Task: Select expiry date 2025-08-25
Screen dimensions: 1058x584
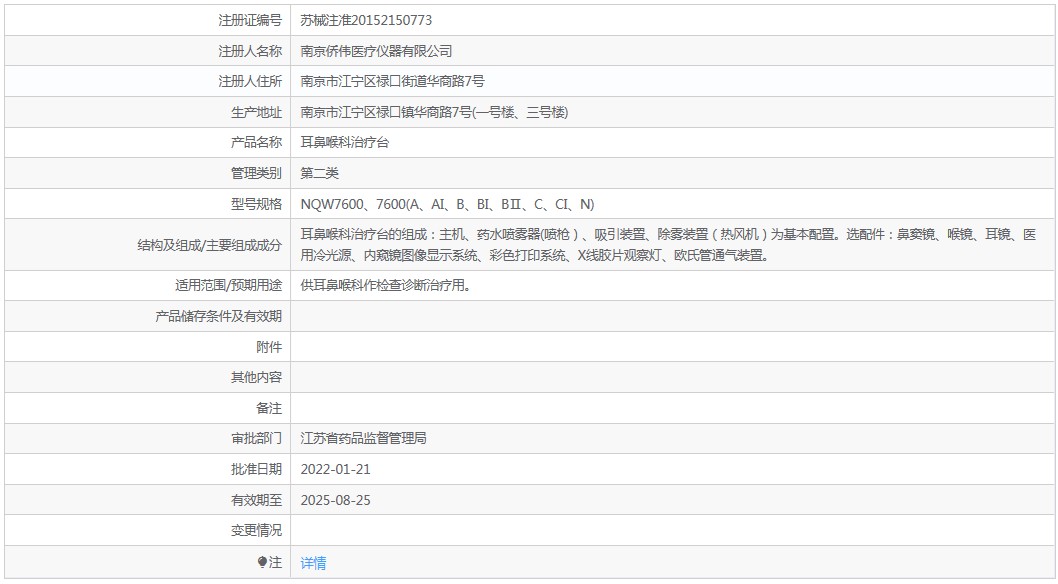Action: tap(335, 500)
